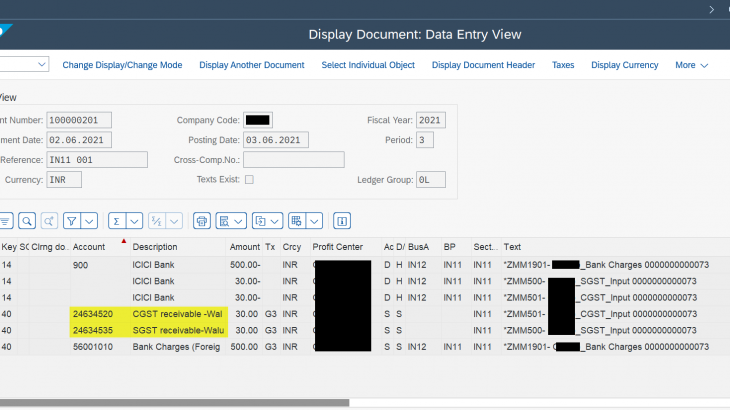This screenshot has height=410, width=730.
Task: Click description SGST receivable-Walu
Action: (178, 330)
